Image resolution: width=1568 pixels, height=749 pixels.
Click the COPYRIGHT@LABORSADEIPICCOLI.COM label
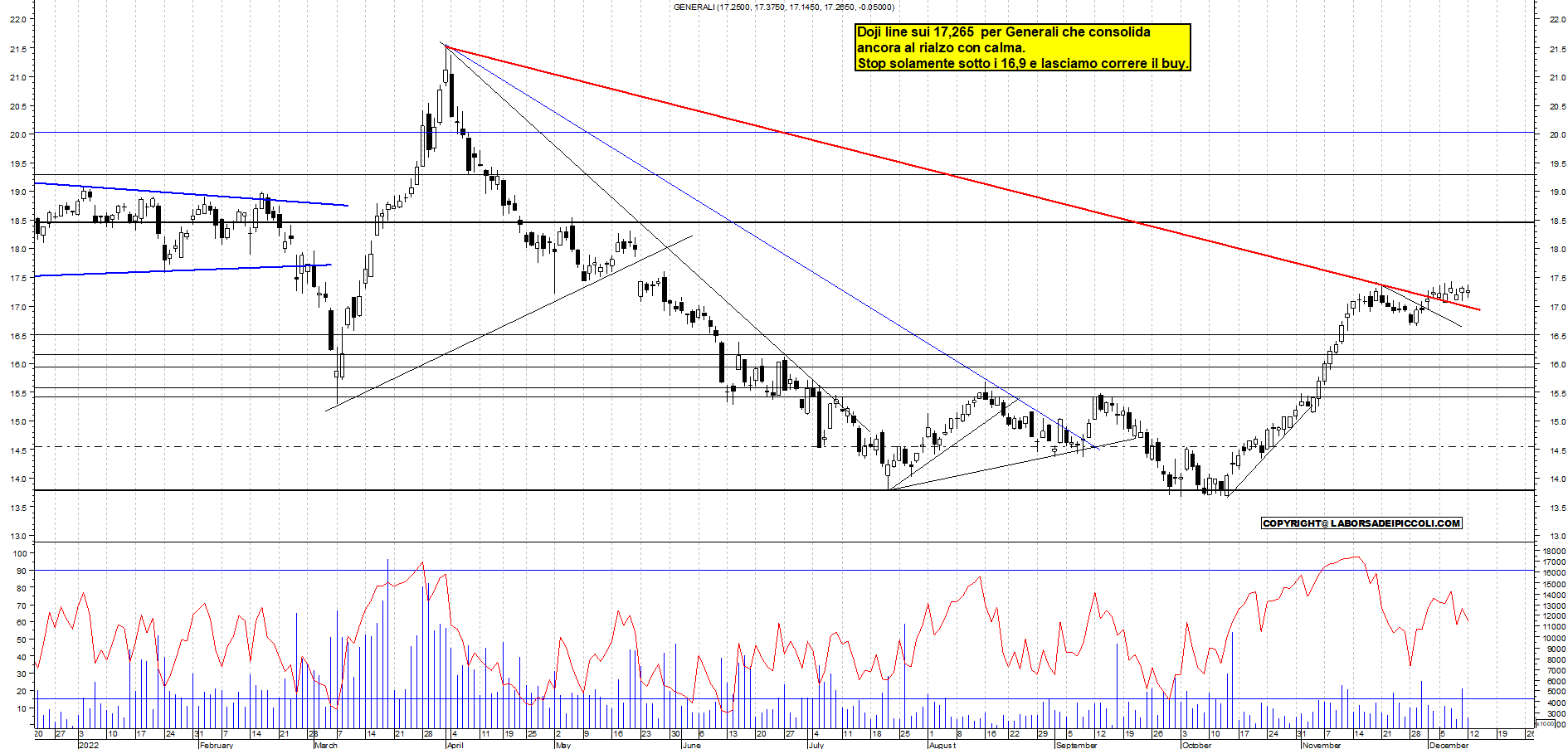pyautogui.click(x=1361, y=523)
